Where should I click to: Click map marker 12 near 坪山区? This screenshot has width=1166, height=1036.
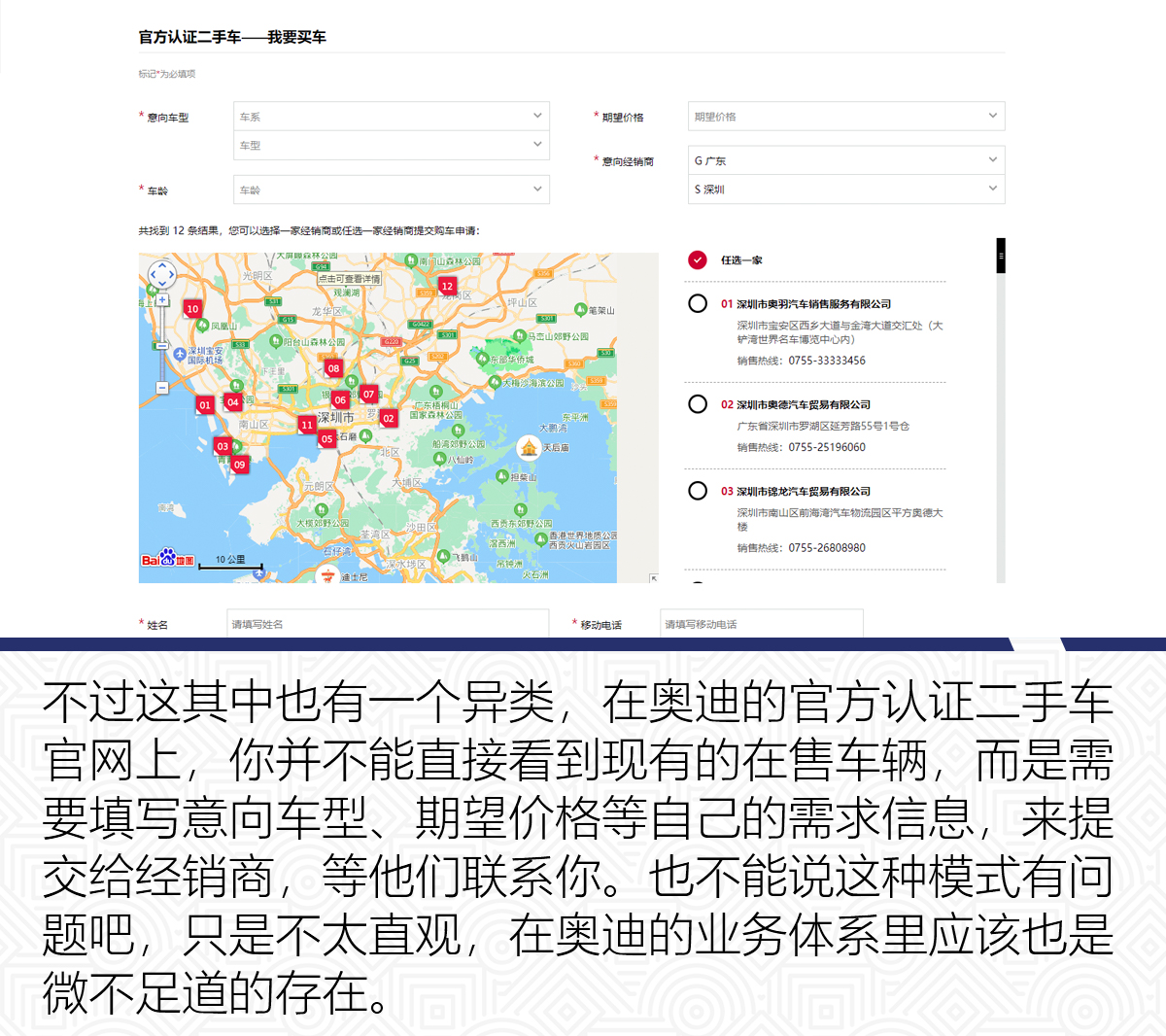click(x=447, y=286)
